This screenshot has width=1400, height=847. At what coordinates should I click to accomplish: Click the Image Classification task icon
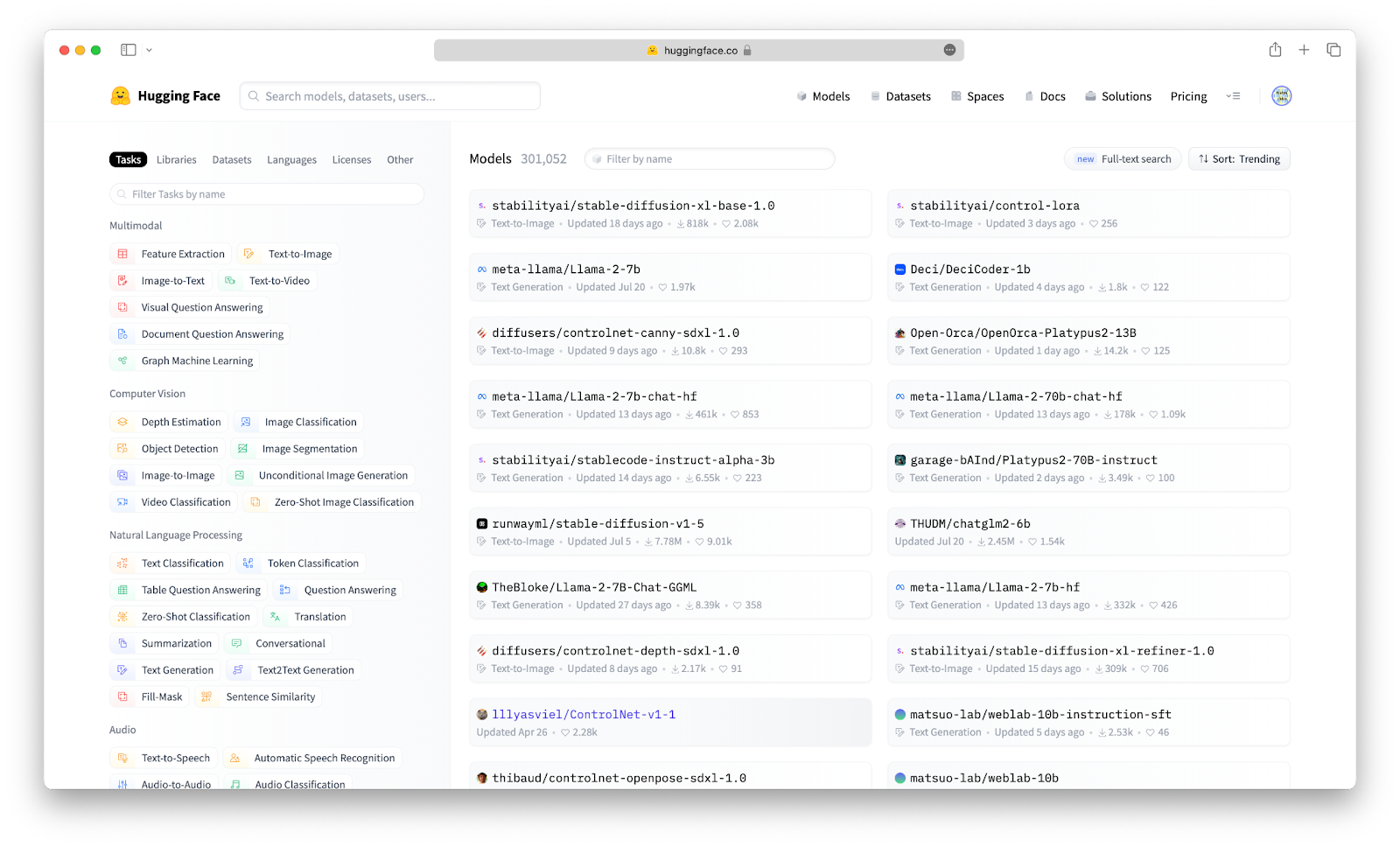point(246,422)
